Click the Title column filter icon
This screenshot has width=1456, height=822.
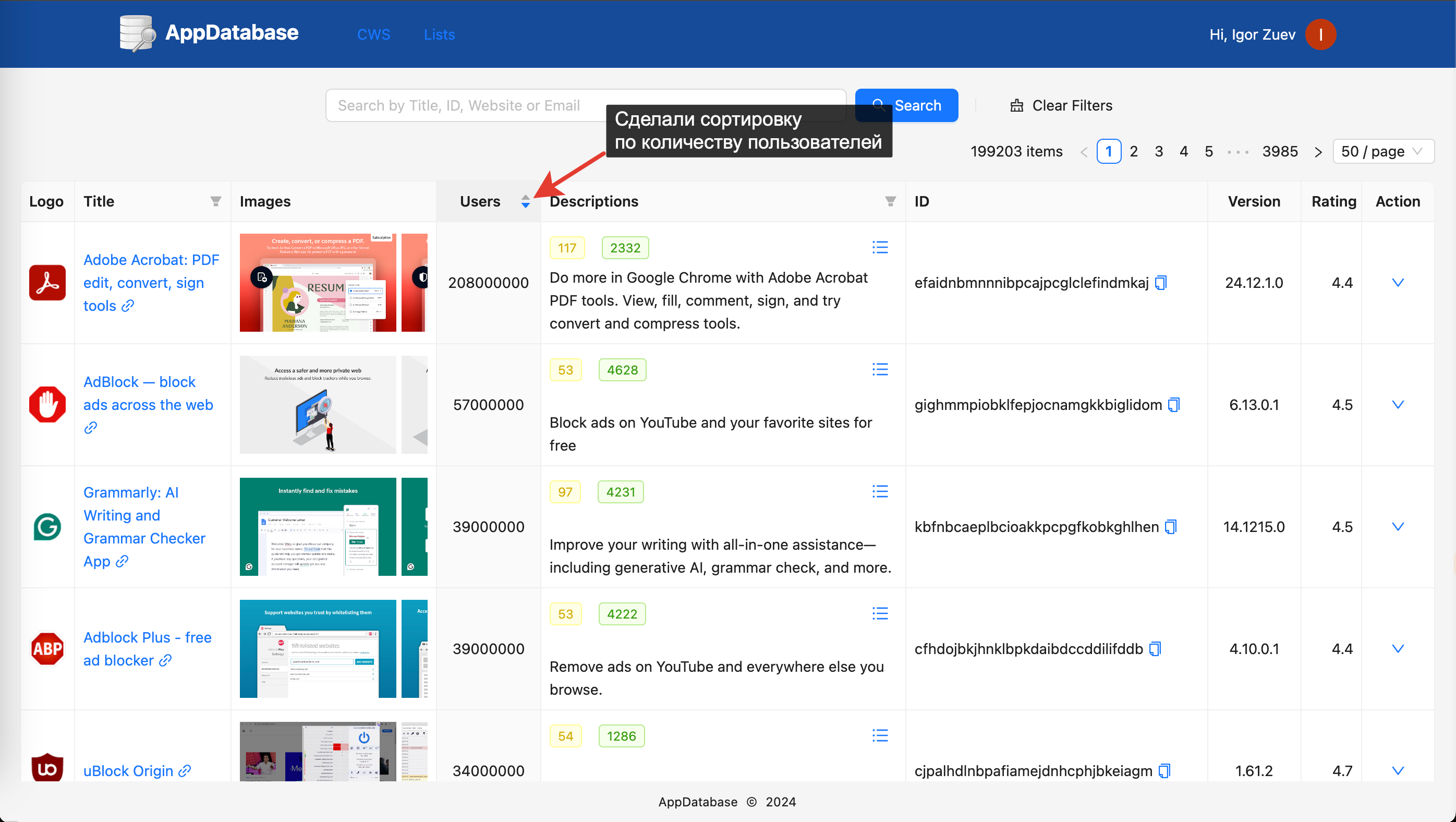tap(215, 201)
